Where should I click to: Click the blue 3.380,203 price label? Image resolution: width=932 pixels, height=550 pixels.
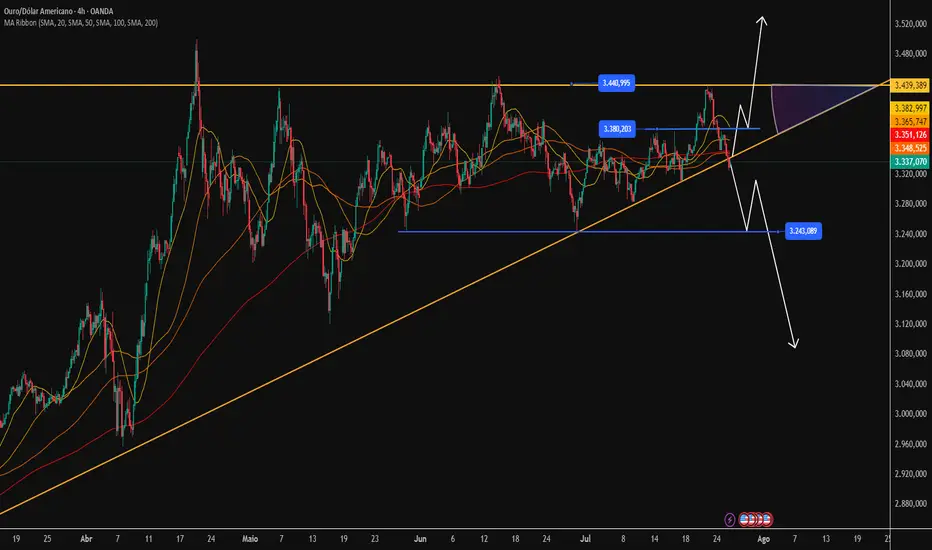pos(617,129)
